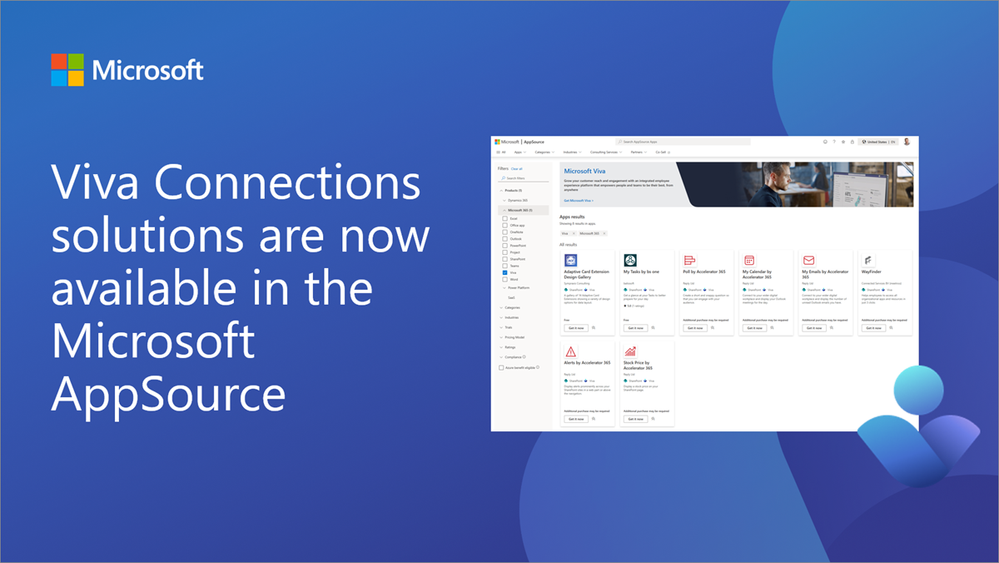Click the preview magnifier icon on My Calendar card
The image size is (999, 563).
tap(772, 328)
